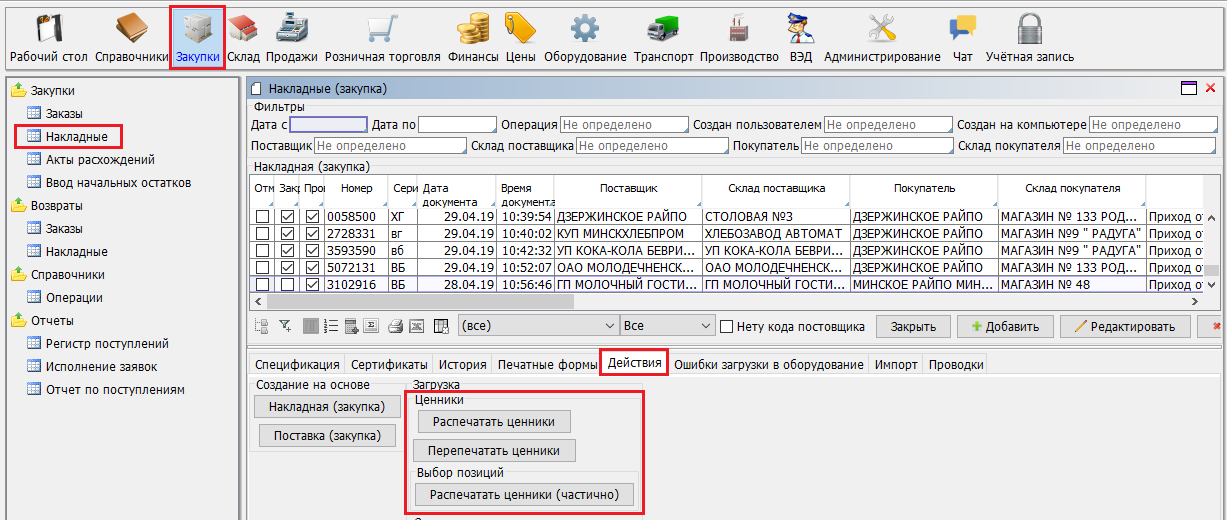Switch to the Спецификация tab
1227x520 pixels.
[x=296, y=365]
